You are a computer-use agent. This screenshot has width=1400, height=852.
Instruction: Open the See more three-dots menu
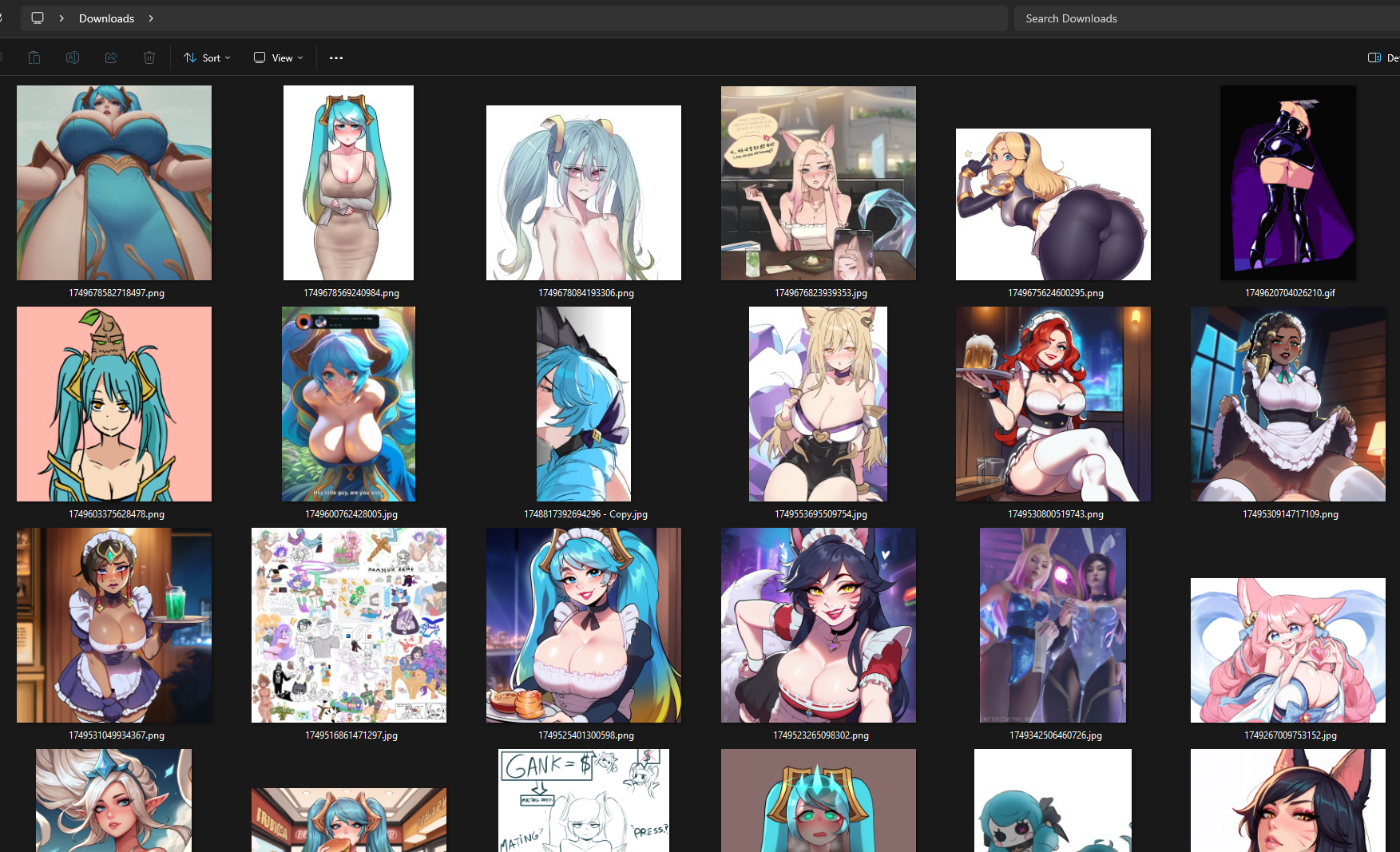[x=336, y=57]
